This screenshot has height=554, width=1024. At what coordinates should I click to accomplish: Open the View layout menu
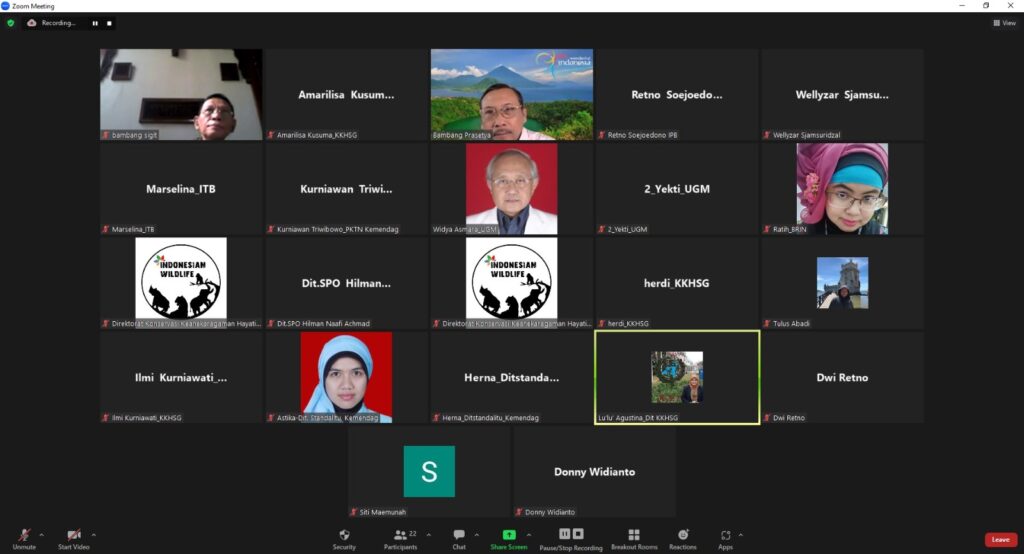pos(1004,23)
